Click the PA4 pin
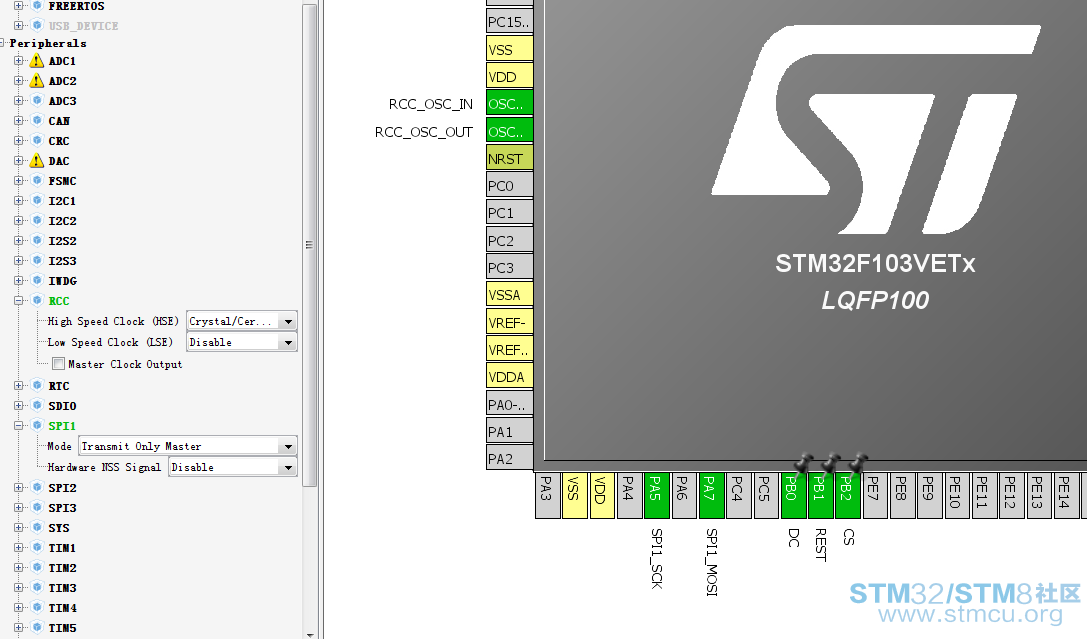1087x639 pixels. [x=629, y=495]
